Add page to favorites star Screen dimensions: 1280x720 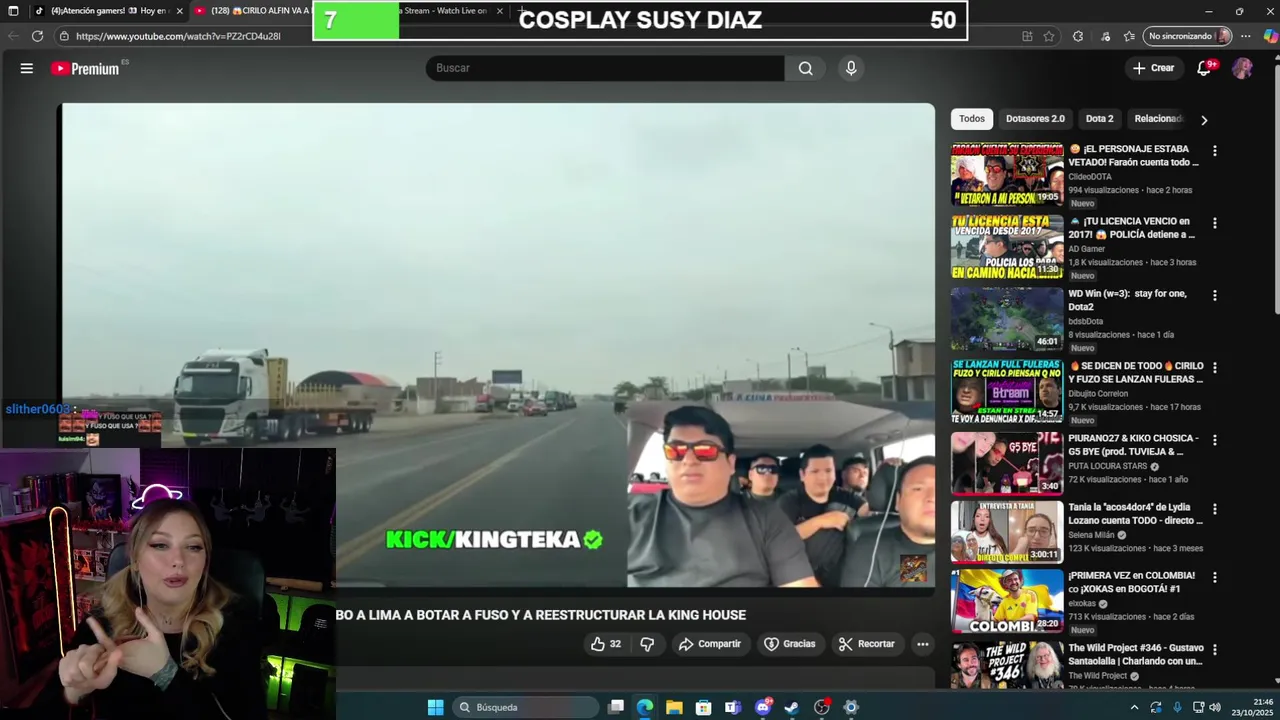coord(1049,36)
